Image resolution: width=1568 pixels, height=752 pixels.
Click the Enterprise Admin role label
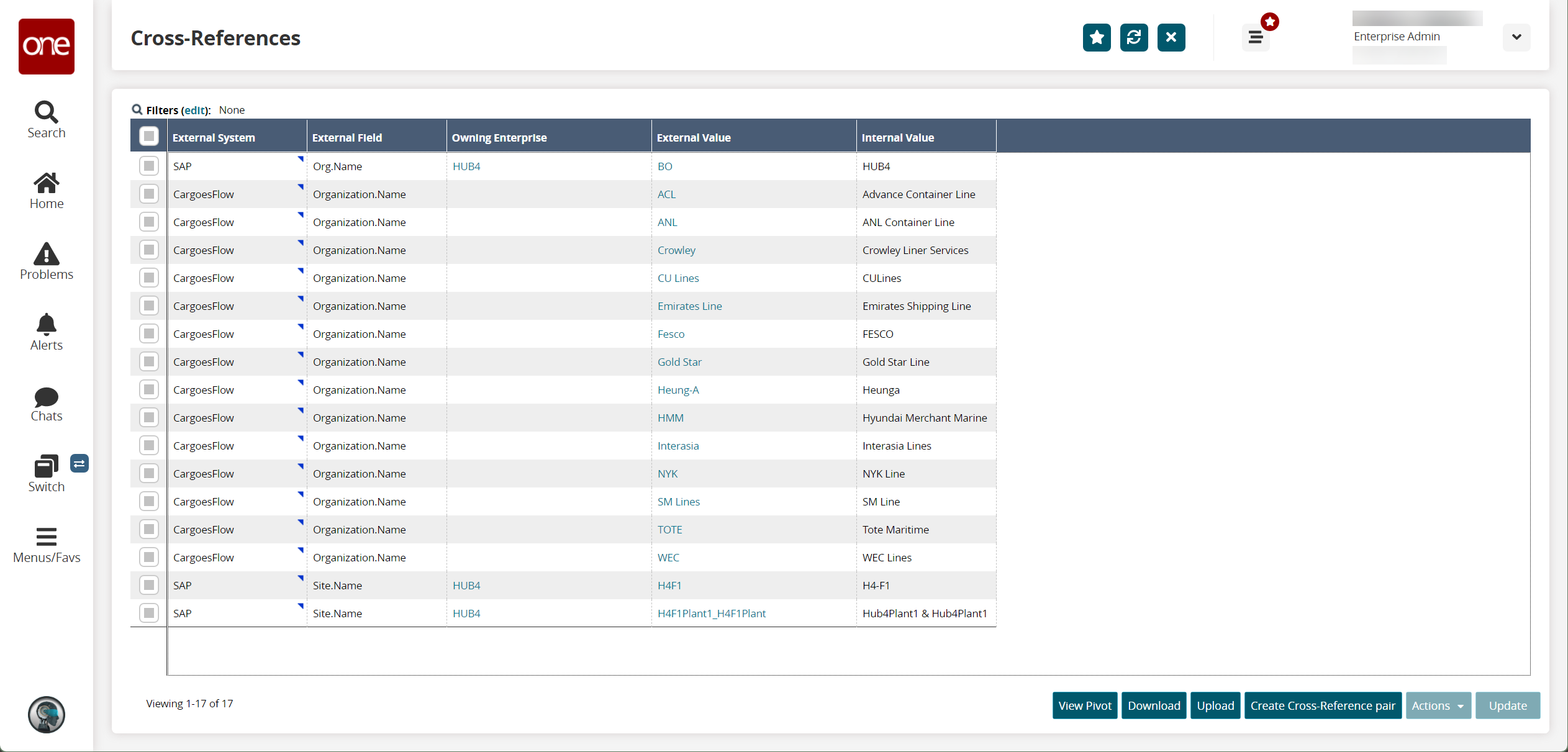pyautogui.click(x=1397, y=37)
